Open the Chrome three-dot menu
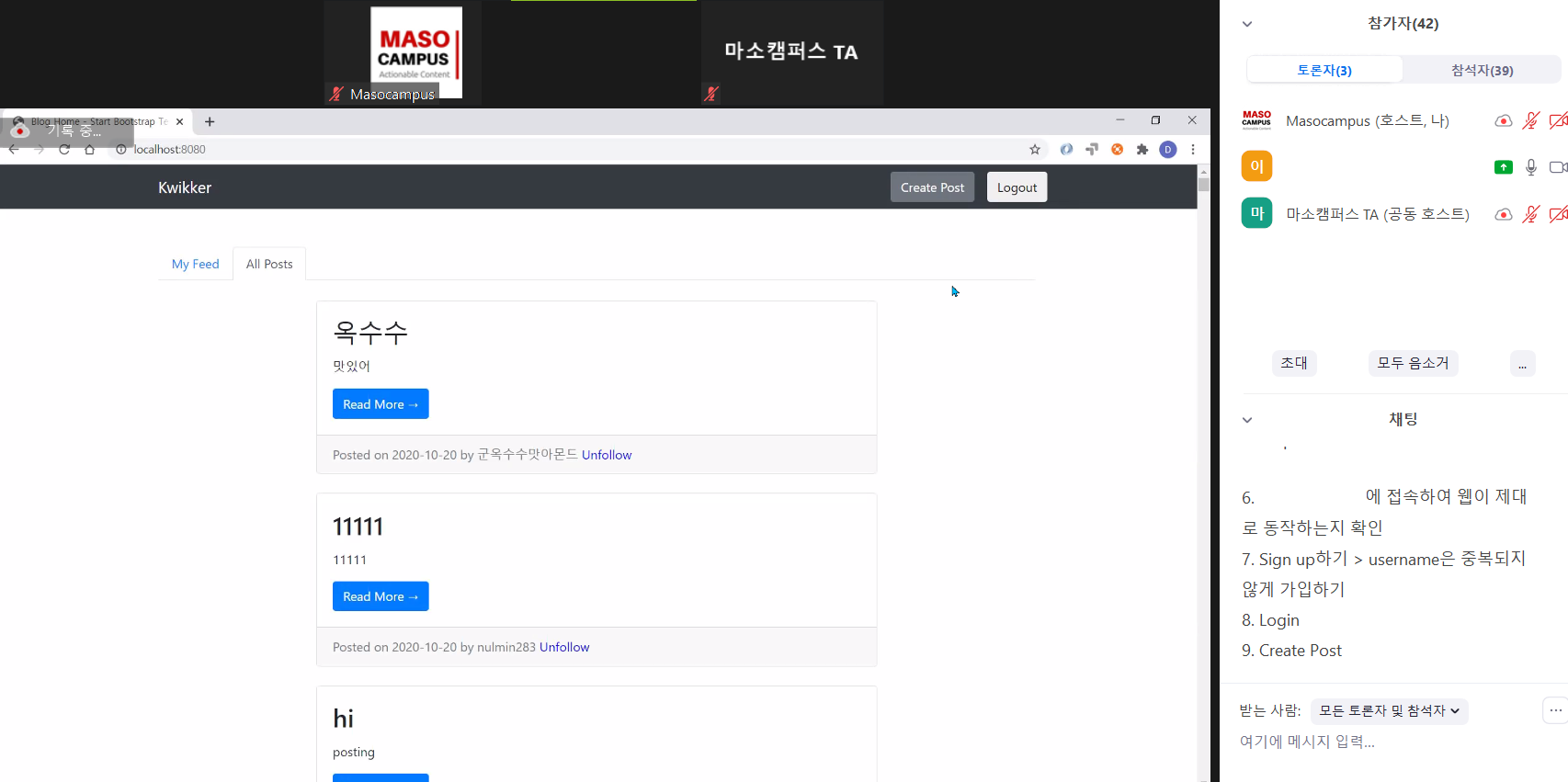This screenshot has width=1568, height=782. pos(1193,150)
